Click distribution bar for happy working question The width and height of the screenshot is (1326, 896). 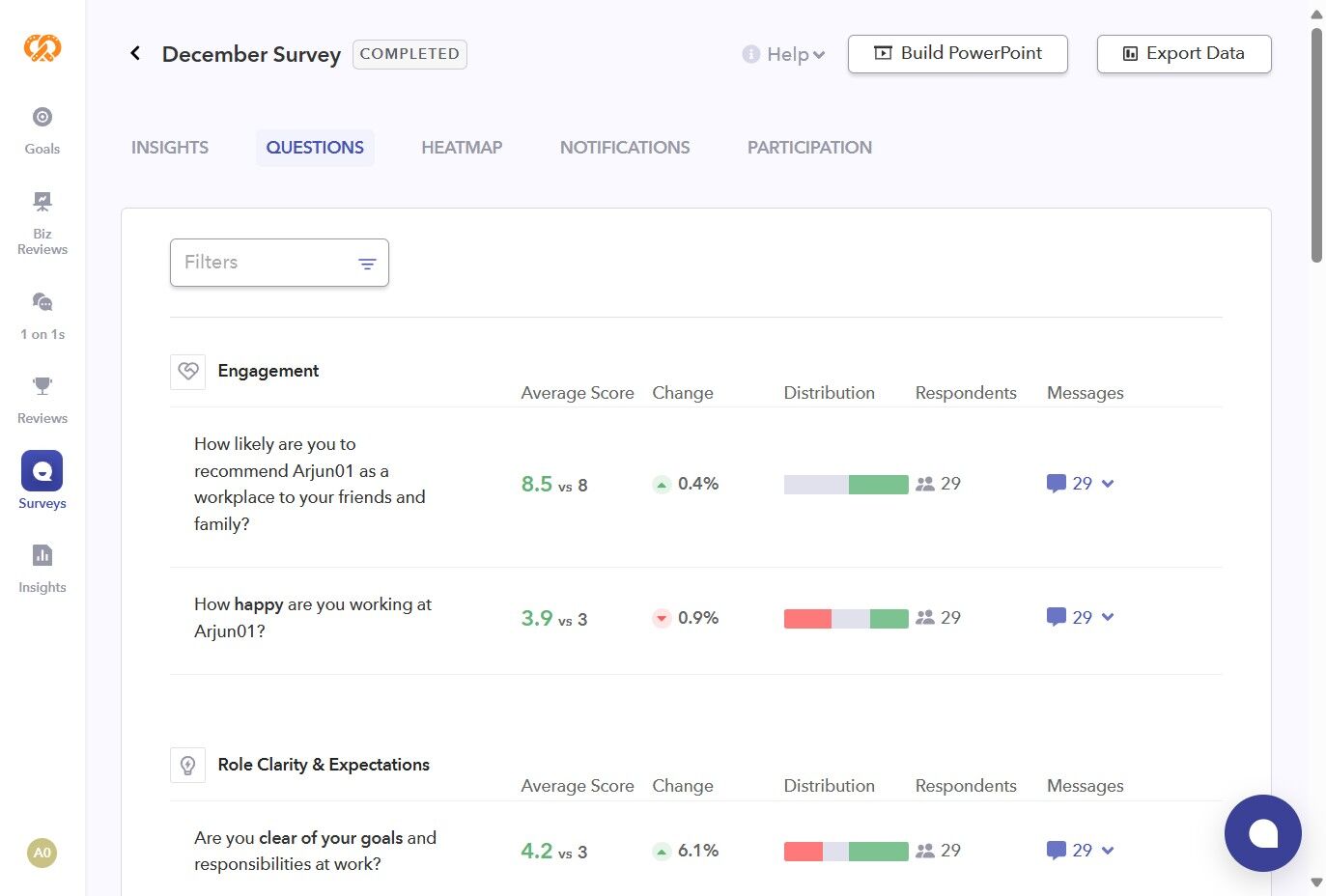(x=846, y=619)
